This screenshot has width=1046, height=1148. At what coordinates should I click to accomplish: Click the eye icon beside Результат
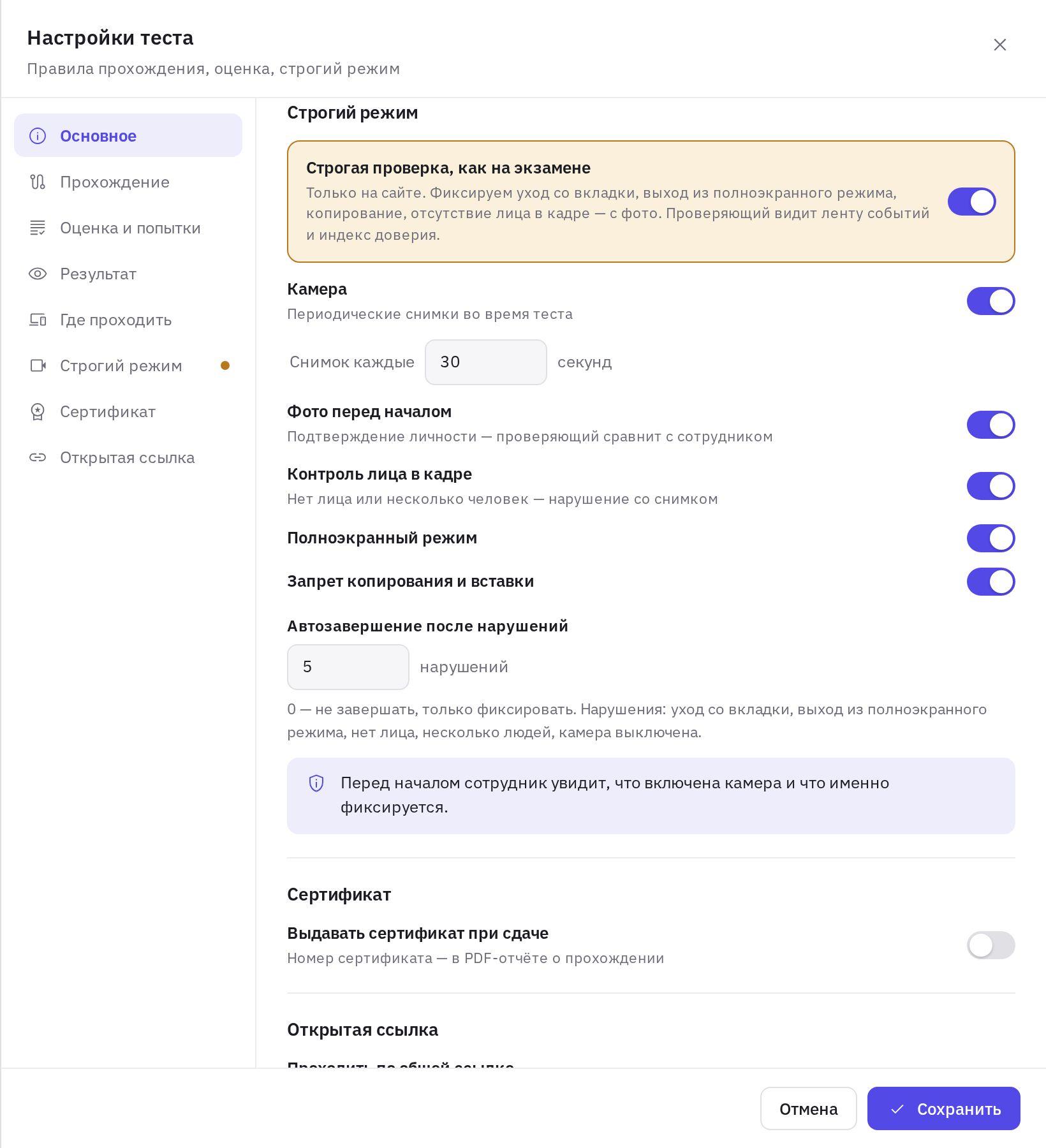point(38,274)
